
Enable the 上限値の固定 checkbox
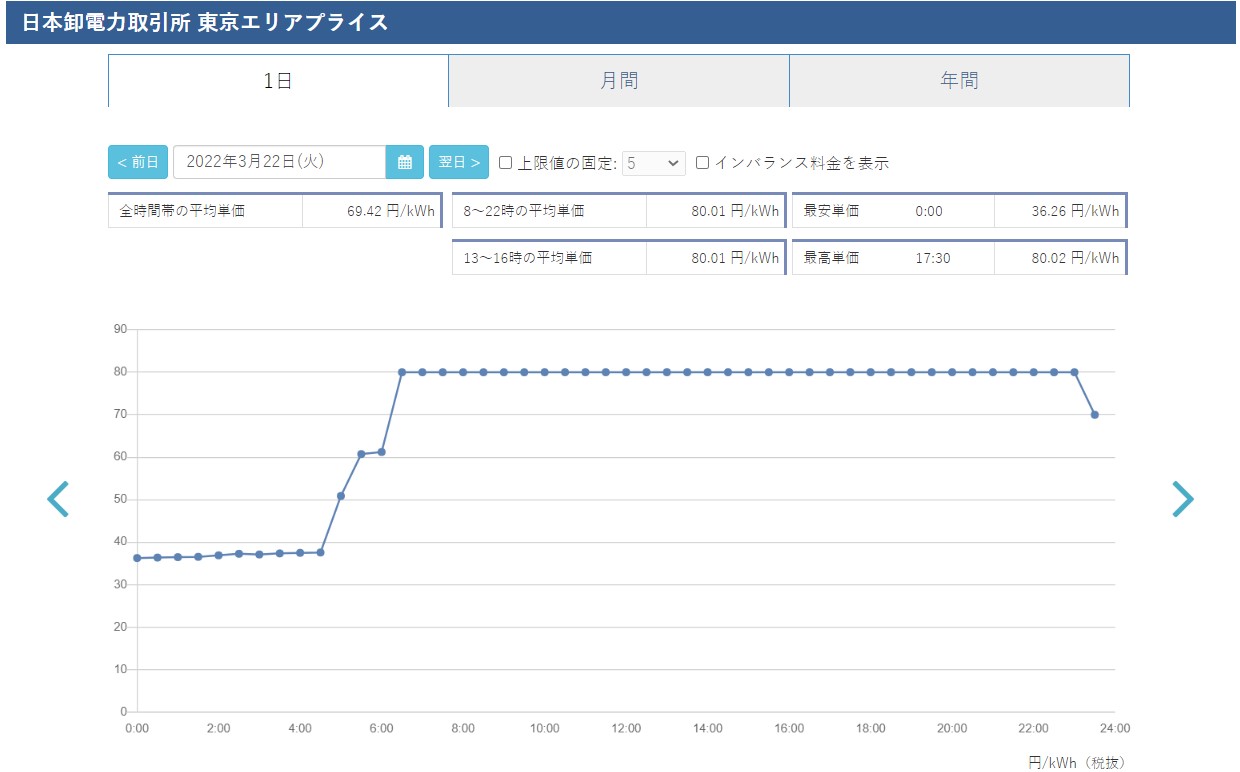(506, 162)
